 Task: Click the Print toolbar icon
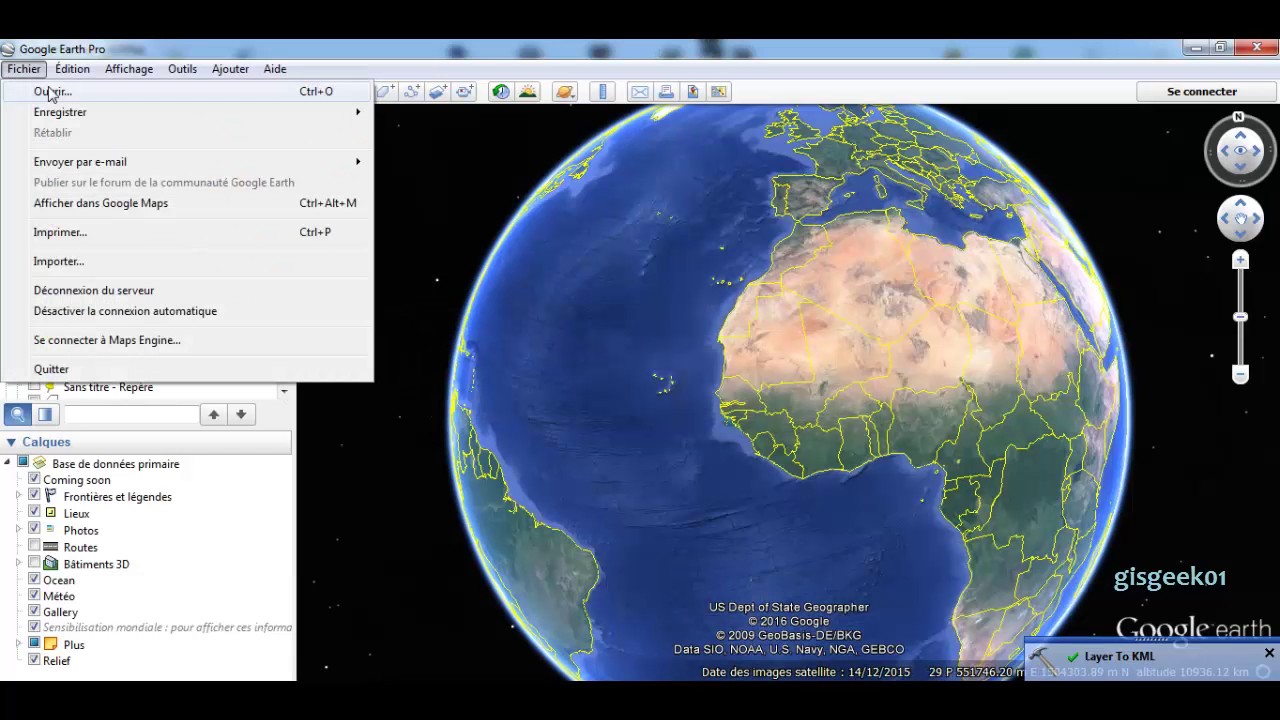[666, 91]
